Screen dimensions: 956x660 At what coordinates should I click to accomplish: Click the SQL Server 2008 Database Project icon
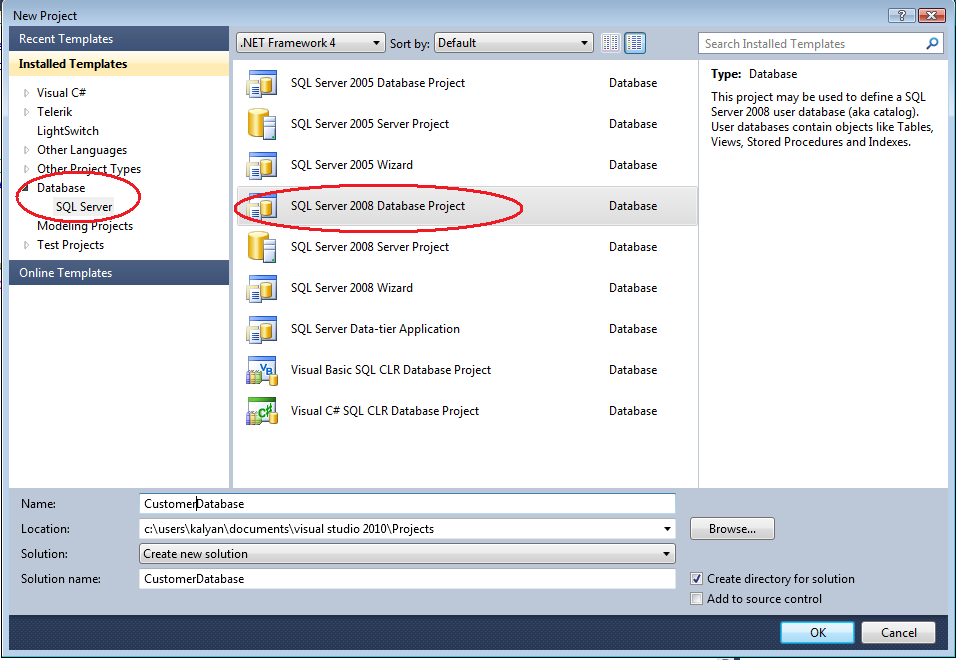coord(262,206)
